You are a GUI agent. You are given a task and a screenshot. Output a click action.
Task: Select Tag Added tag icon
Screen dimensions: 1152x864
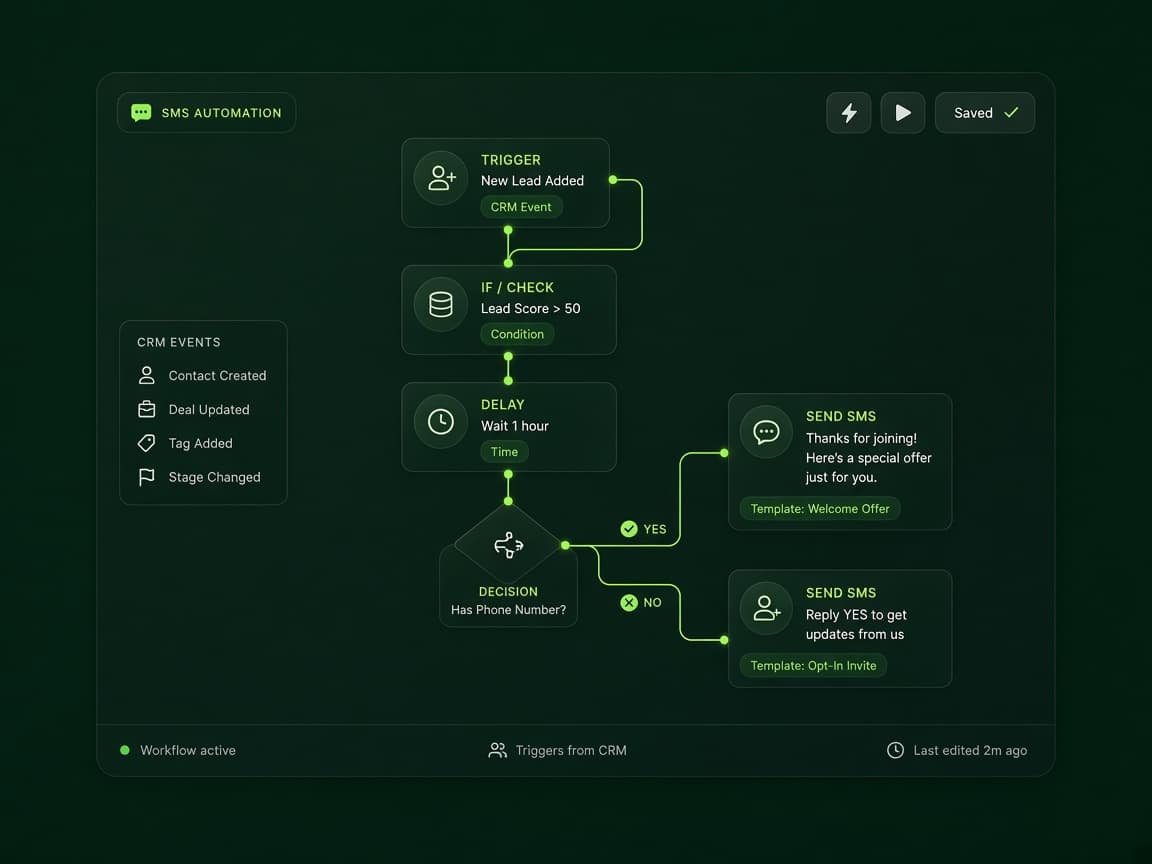click(x=147, y=443)
